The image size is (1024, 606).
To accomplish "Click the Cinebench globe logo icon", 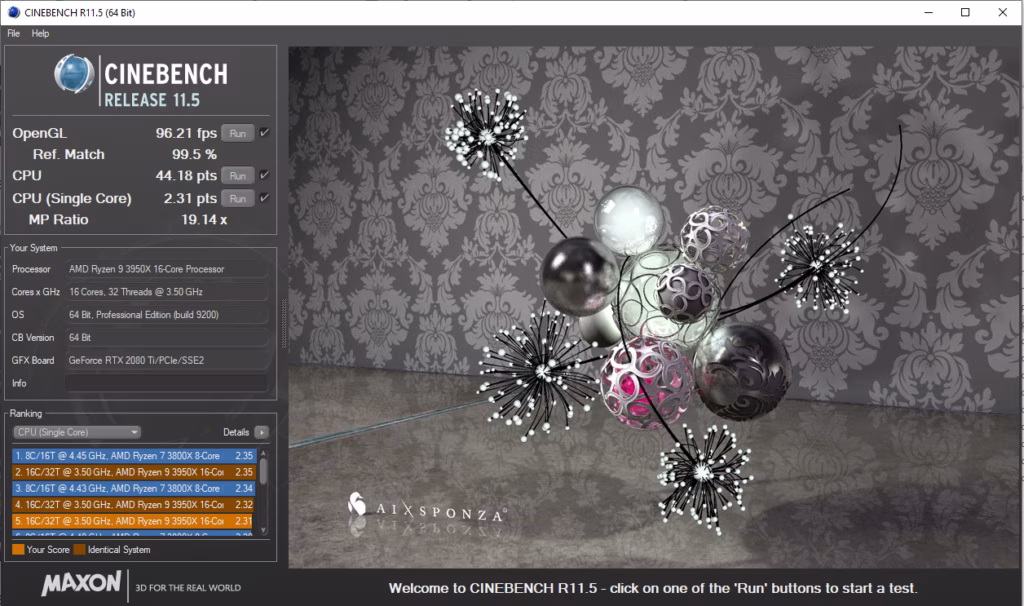I will click(x=74, y=73).
